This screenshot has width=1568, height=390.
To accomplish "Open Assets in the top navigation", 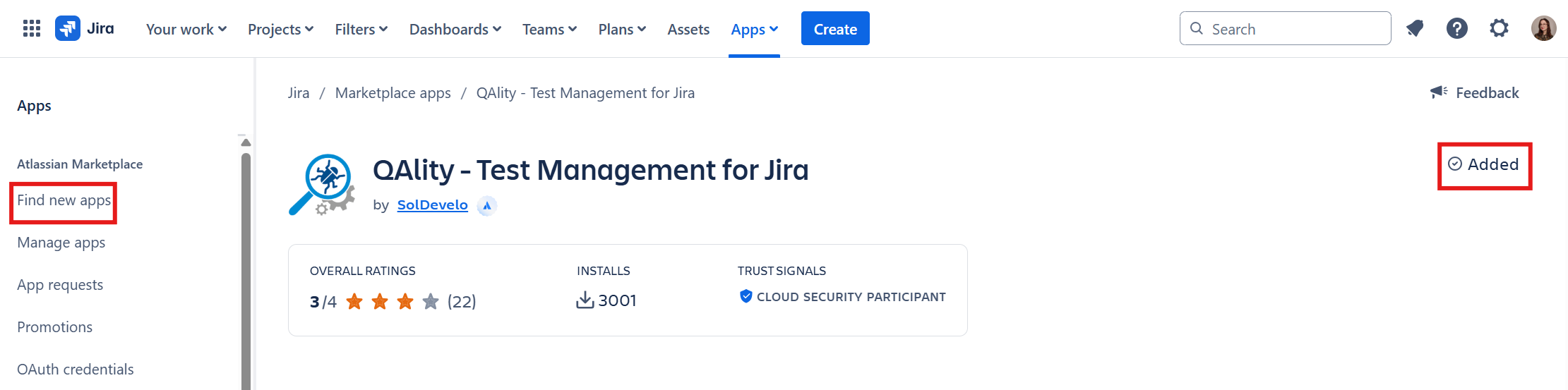I will [x=688, y=30].
